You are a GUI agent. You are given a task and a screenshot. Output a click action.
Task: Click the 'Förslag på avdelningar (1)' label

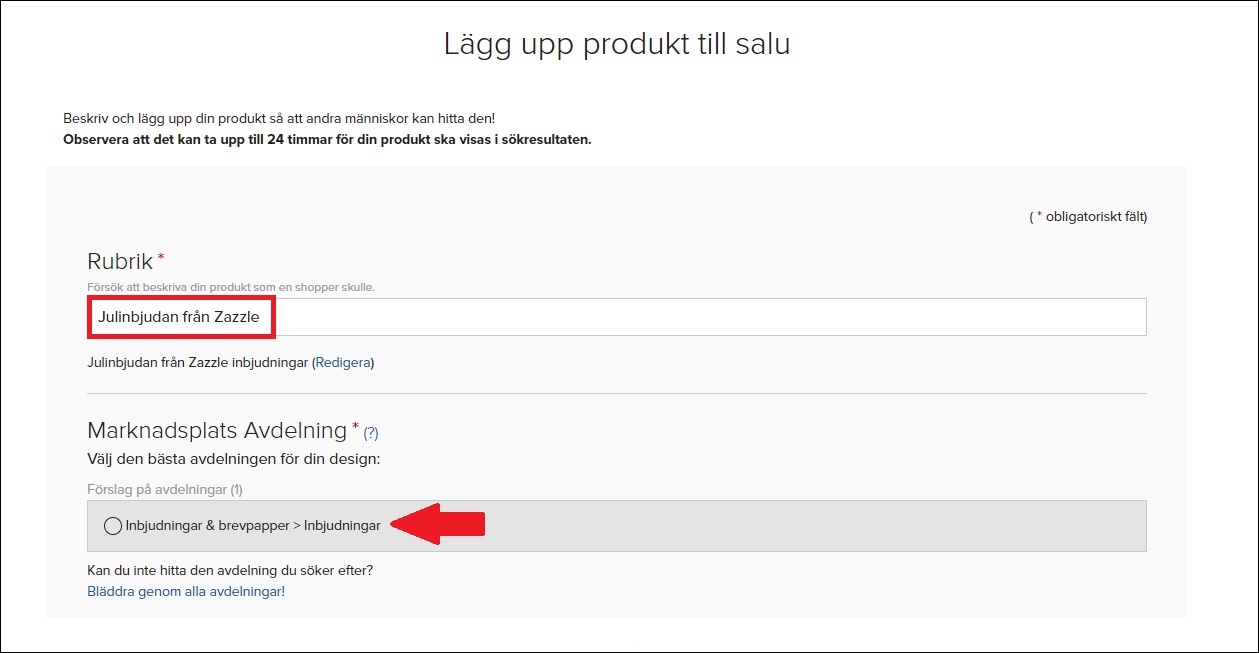(x=165, y=490)
